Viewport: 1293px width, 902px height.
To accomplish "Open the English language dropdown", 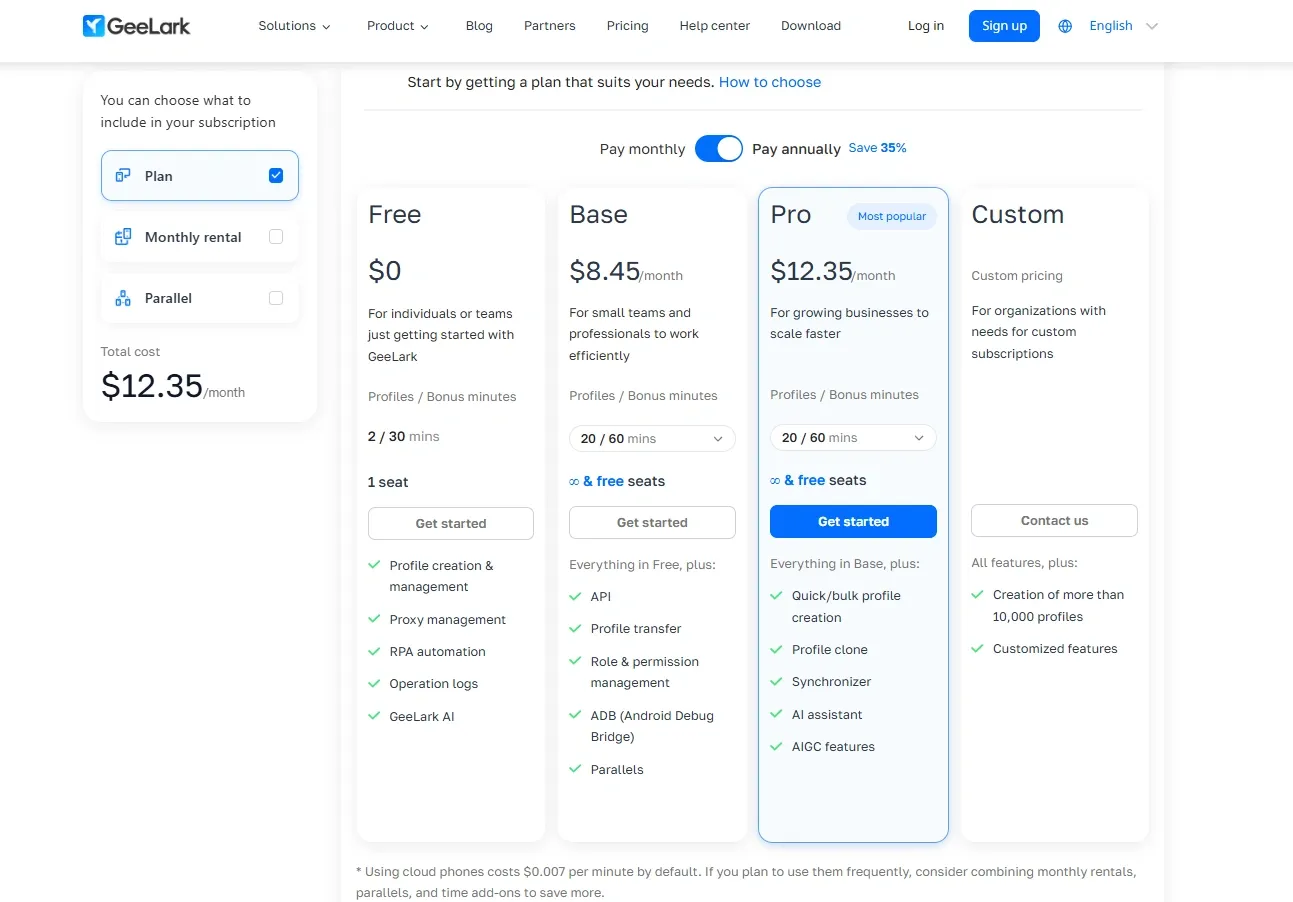I will point(1123,26).
